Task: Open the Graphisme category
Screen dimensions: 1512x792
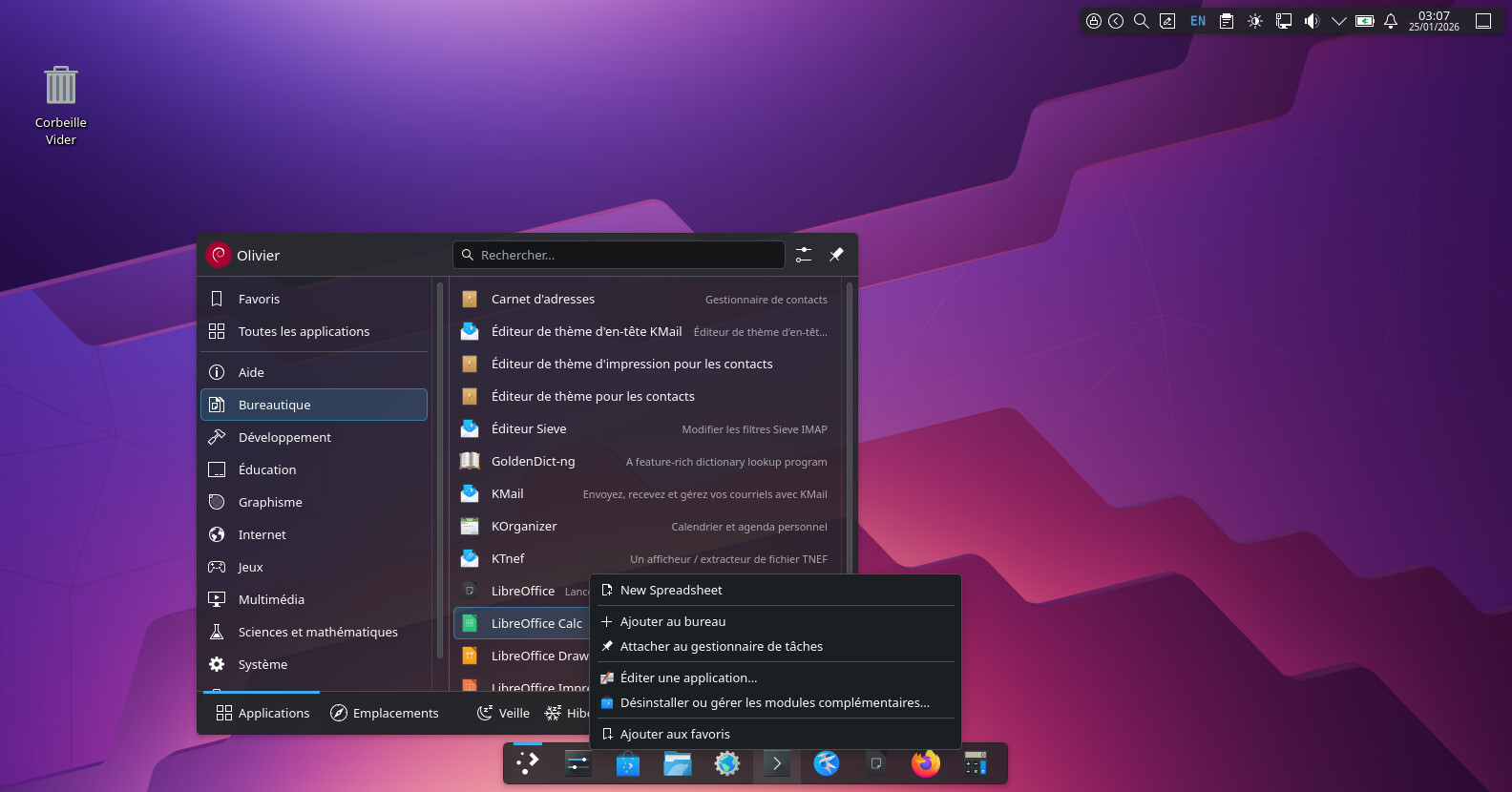Action: 314,502
